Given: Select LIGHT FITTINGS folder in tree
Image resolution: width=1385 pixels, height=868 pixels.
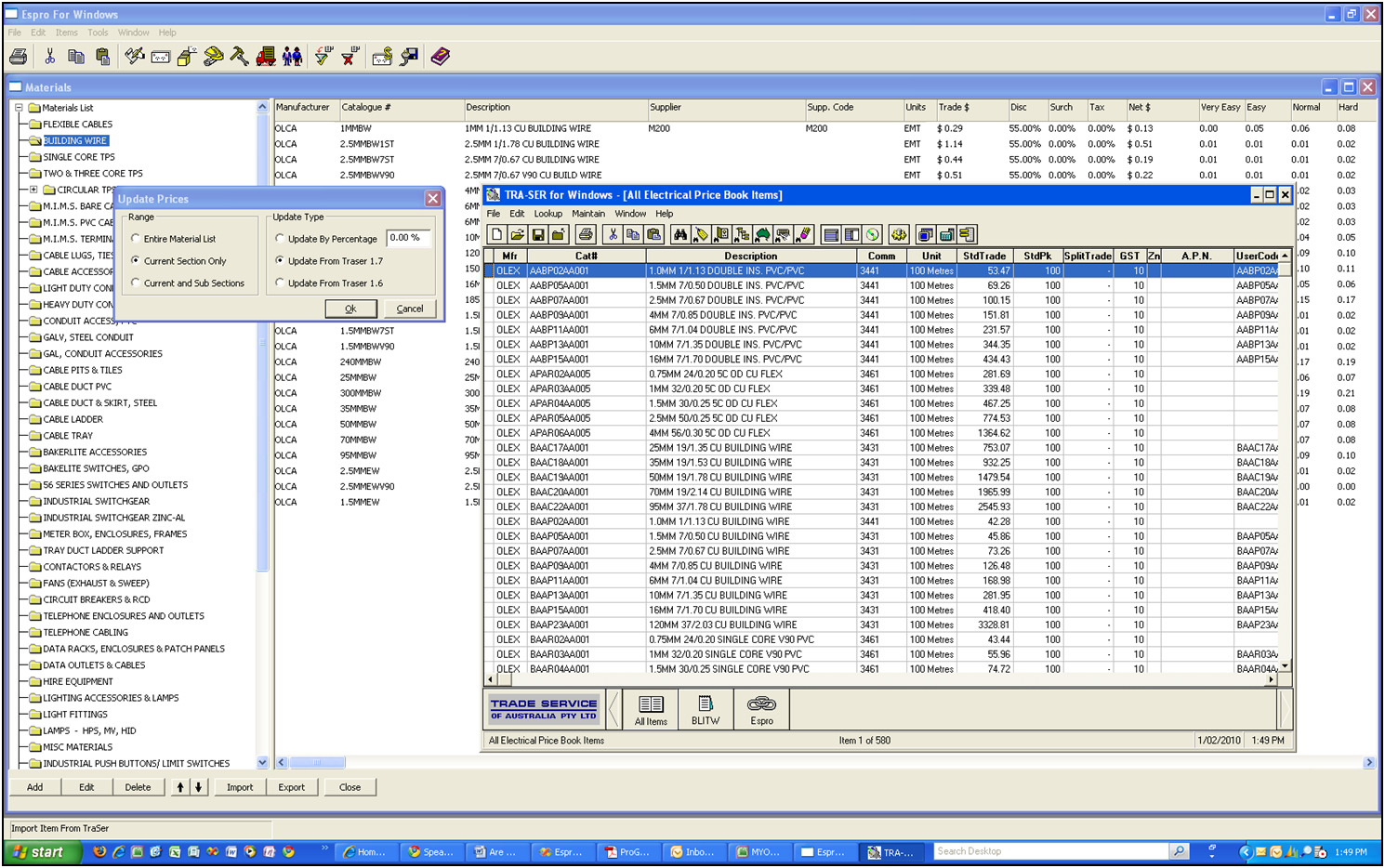Looking at the screenshot, I should [x=75, y=715].
